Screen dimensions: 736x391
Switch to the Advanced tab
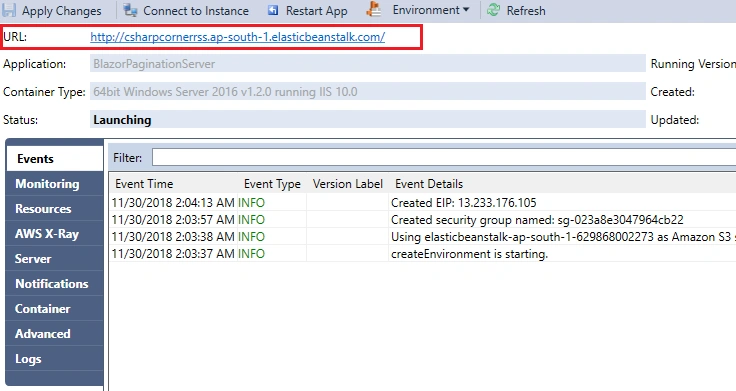coord(54,333)
